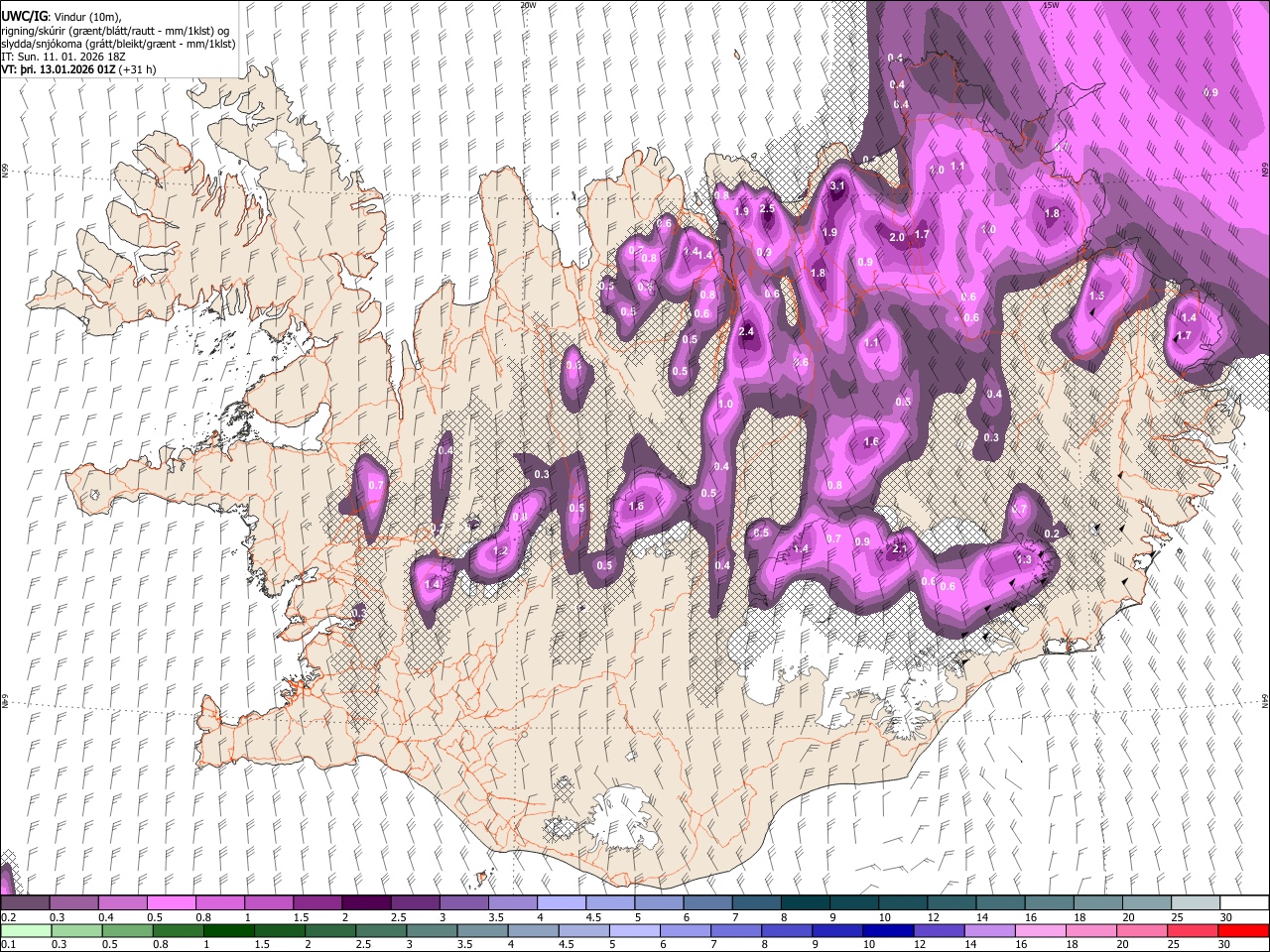The image size is (1270, 952).
Task: Click the 2.0 precipitation value on the map
Action: pos(897,237)
